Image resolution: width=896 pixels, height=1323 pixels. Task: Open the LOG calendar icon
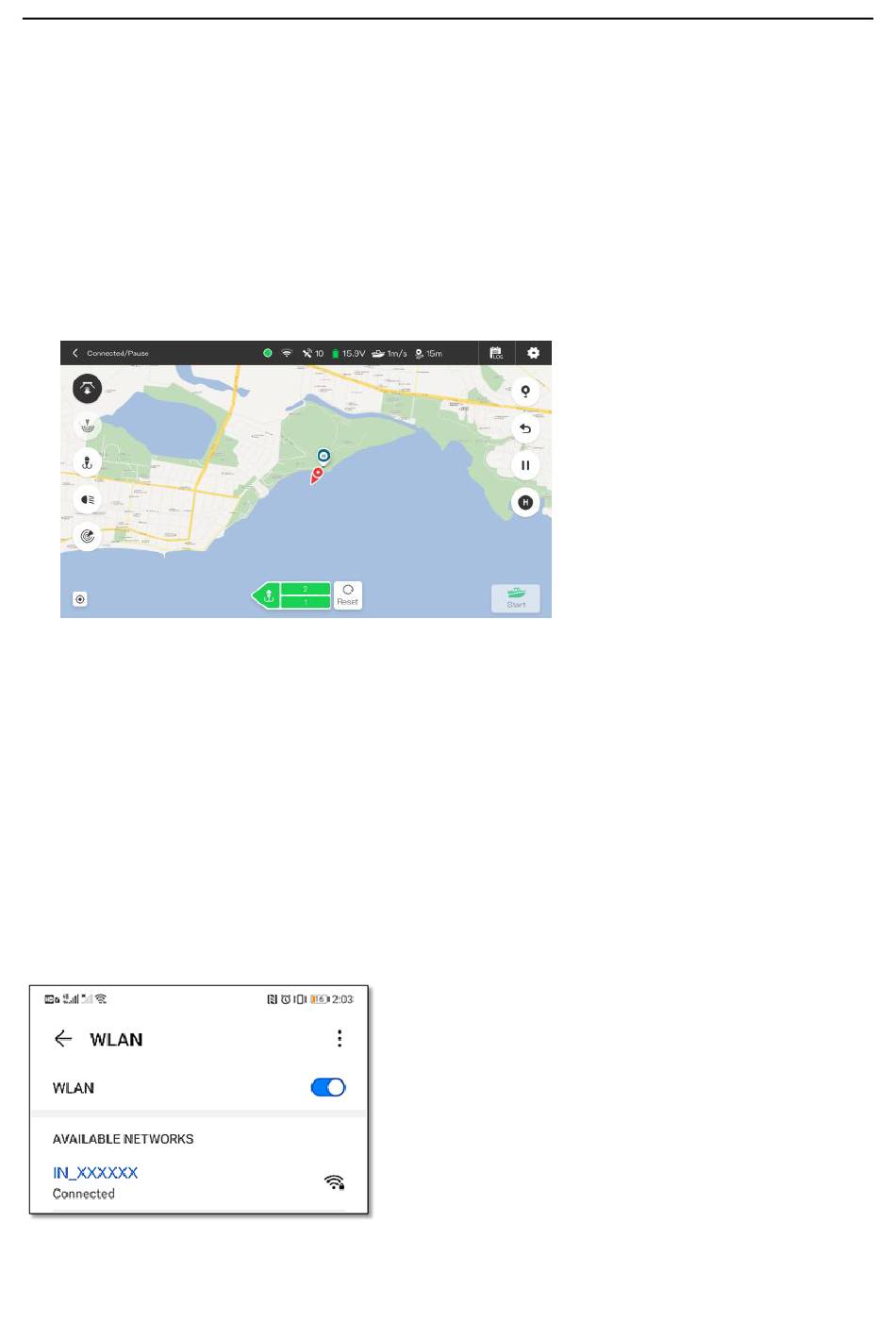(496, 353)
